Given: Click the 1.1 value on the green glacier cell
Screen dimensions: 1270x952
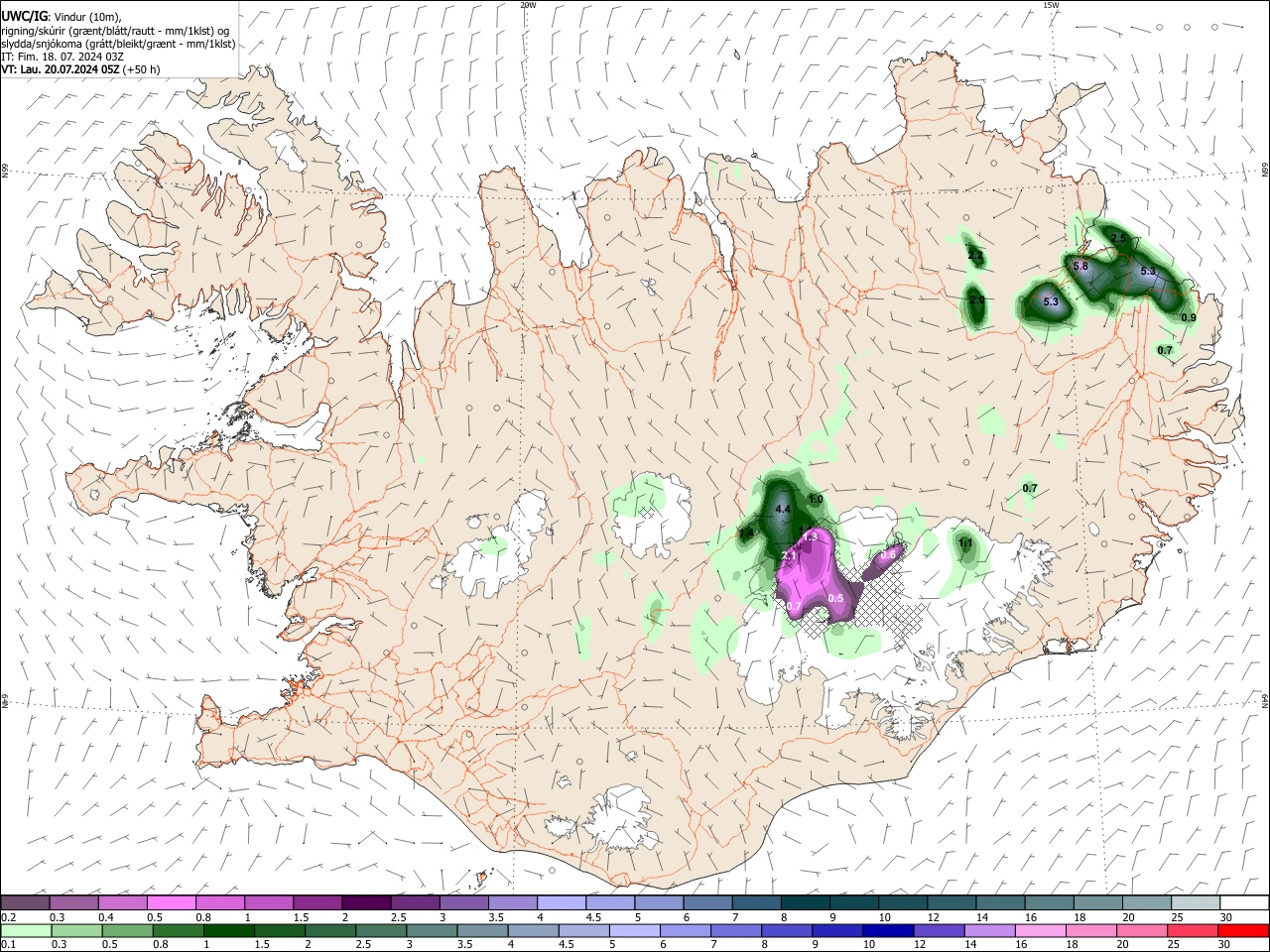Looking at the screenshot, I should pos(965,543).
